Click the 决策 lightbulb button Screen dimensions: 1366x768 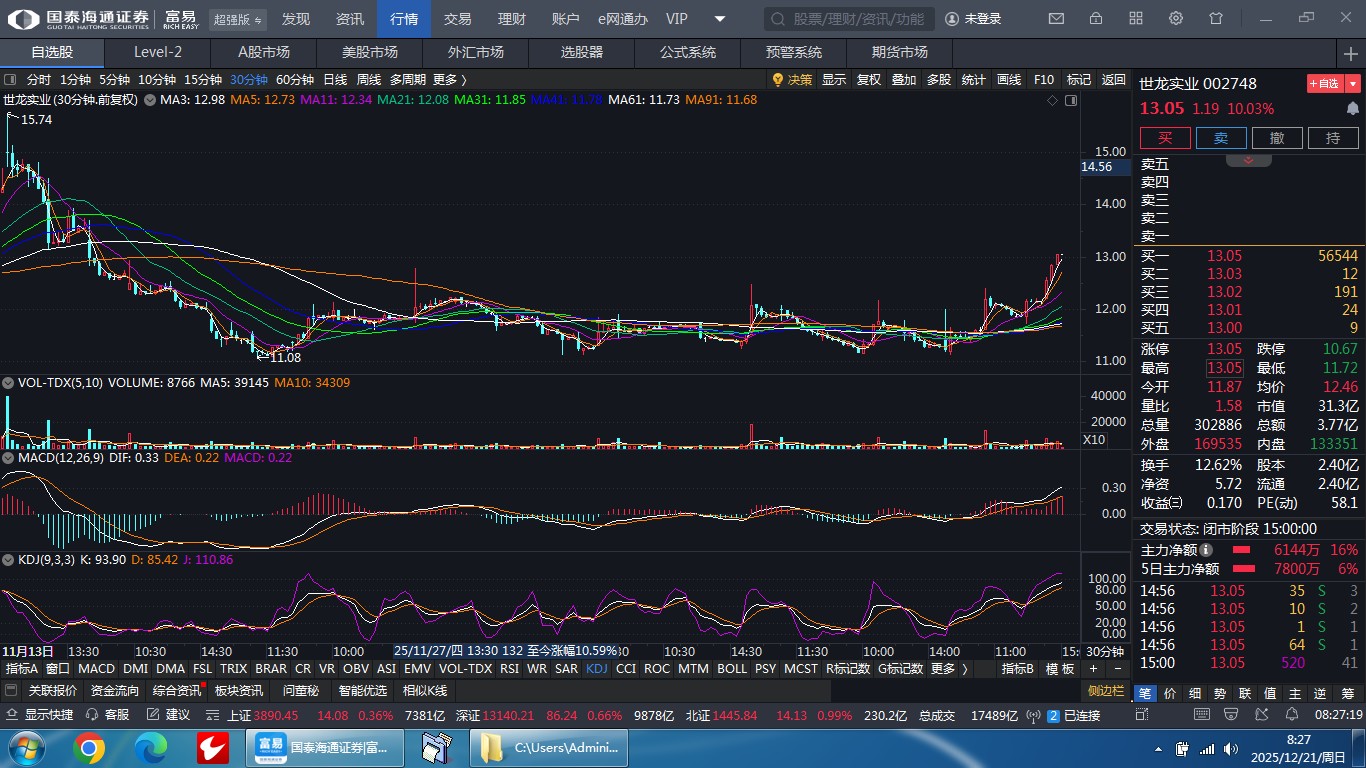pos(792,80)
